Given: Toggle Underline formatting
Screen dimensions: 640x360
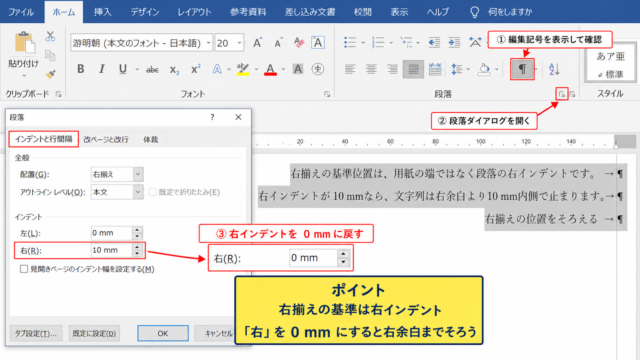Looking at the screenshot, I should (x=122, y=69).
